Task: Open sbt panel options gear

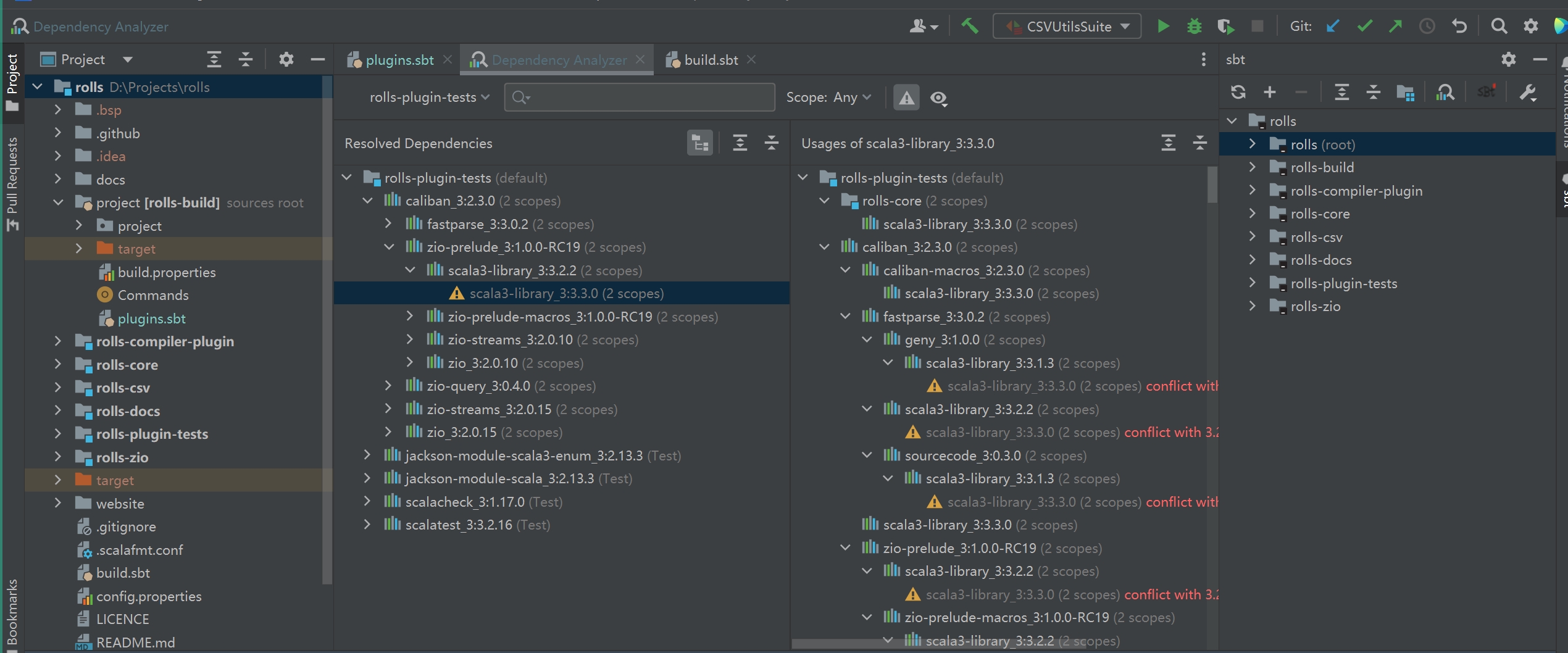Action: tap(1508, 59)
